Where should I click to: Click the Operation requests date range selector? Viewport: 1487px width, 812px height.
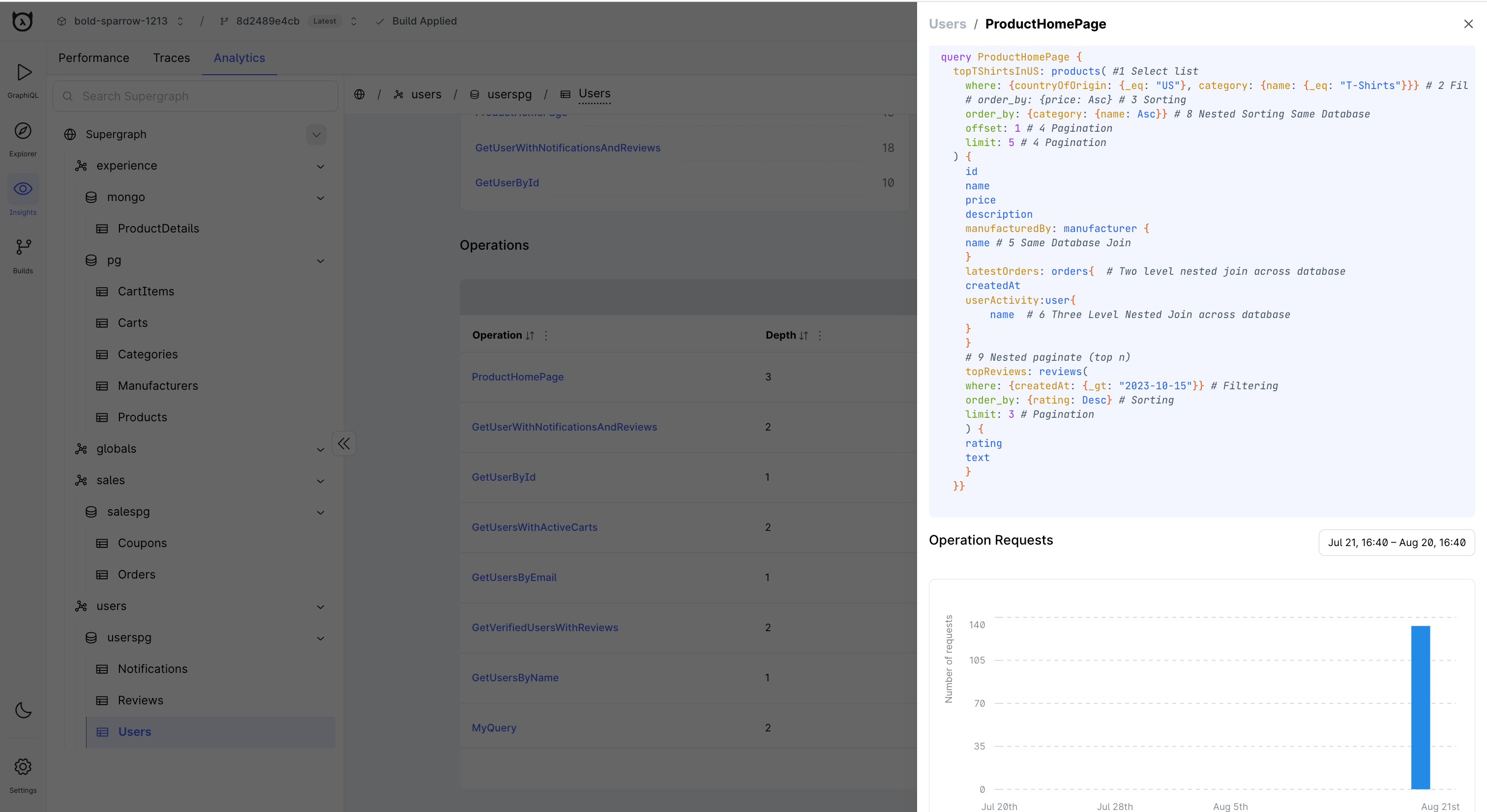coord(1396,543)
